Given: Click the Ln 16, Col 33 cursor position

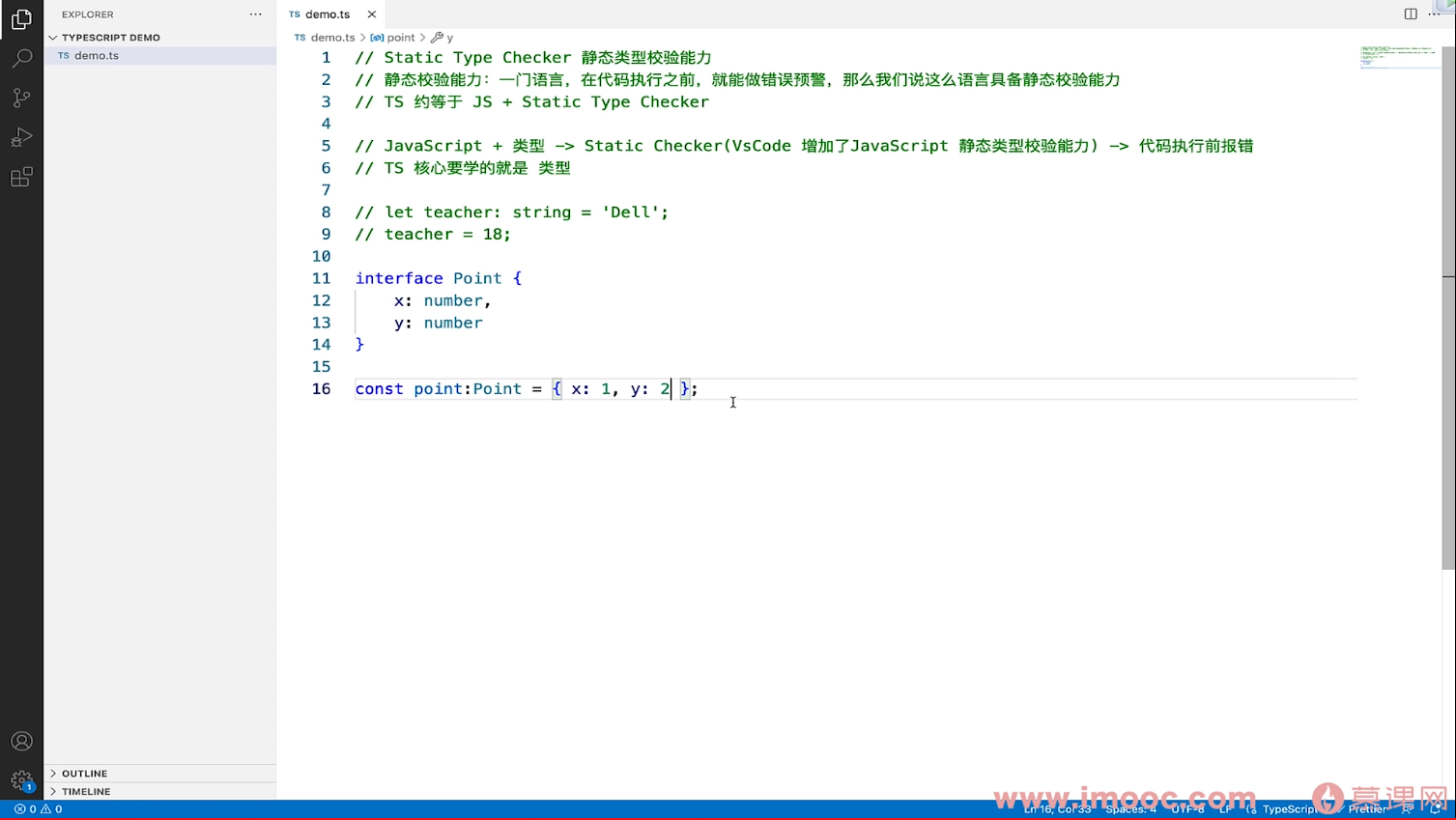Looking at the screenshot, I should (1057, 809).
